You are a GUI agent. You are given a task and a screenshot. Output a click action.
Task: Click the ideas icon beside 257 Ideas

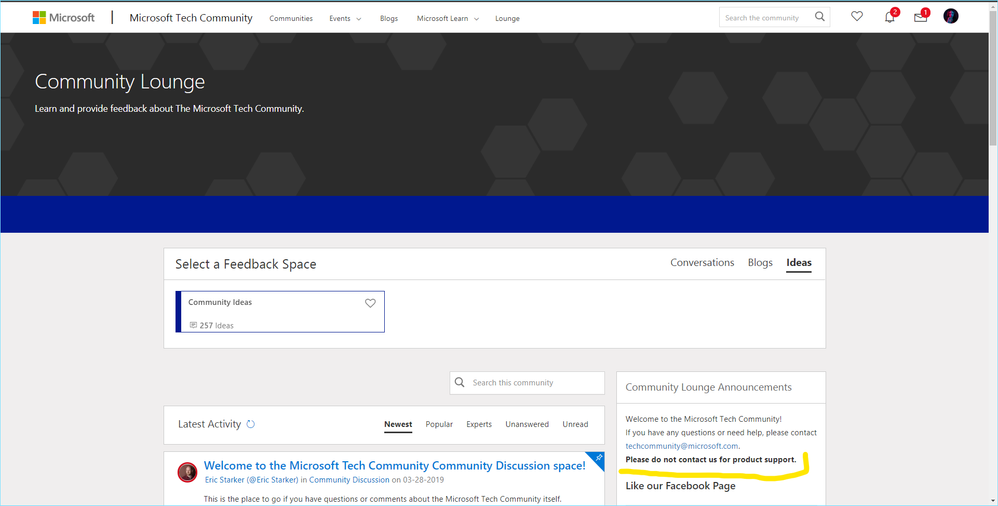pyautogui.click(x=193, y=325)
